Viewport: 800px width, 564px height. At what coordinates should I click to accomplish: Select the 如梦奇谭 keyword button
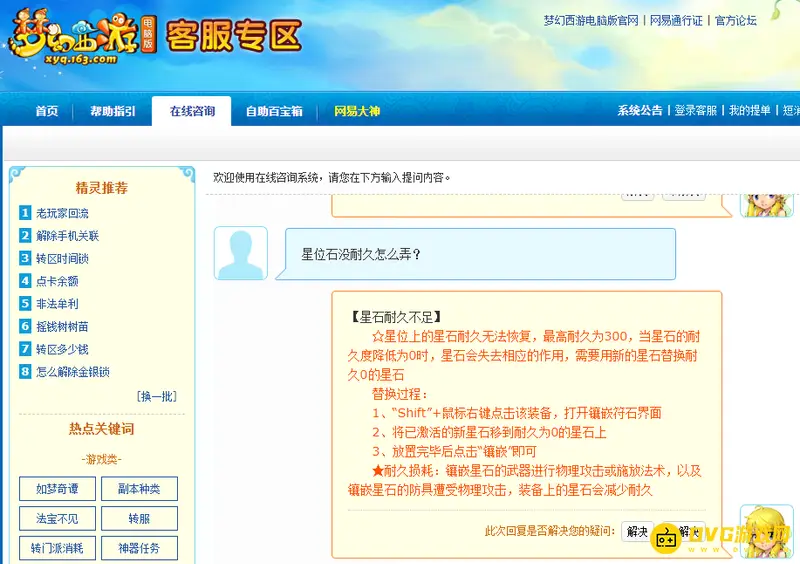57,489
